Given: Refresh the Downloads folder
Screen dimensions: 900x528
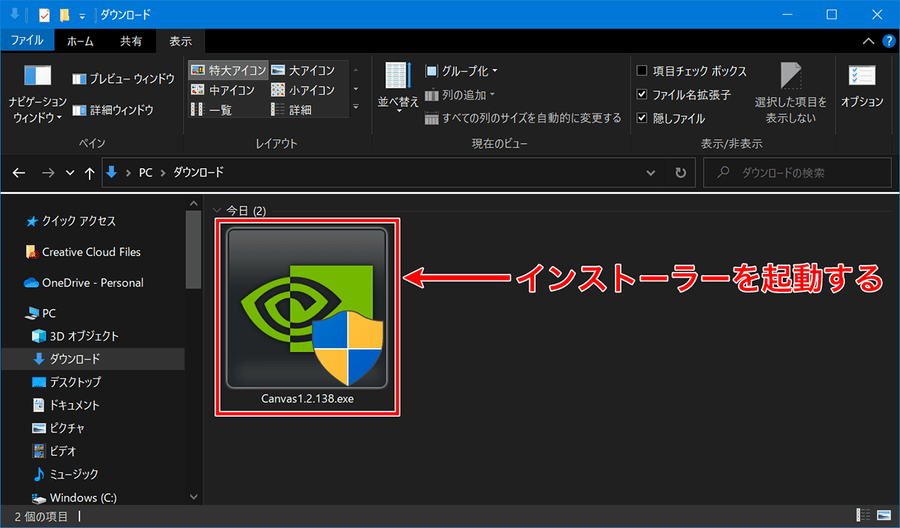Looking at the screenshot, I should [x=680, y=173].
